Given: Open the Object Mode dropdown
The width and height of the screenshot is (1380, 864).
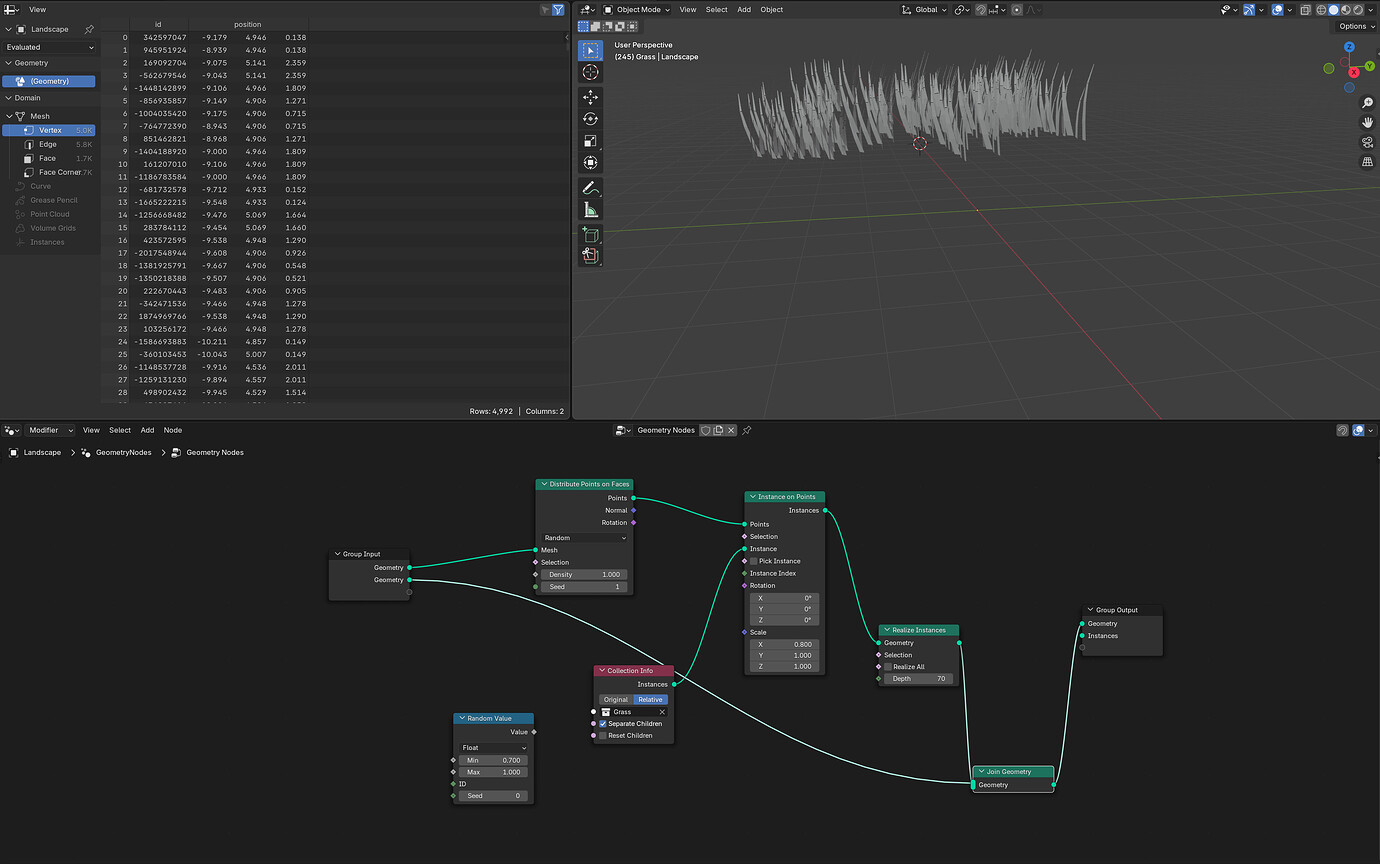Looking at the screenshot, I should 638,10.
